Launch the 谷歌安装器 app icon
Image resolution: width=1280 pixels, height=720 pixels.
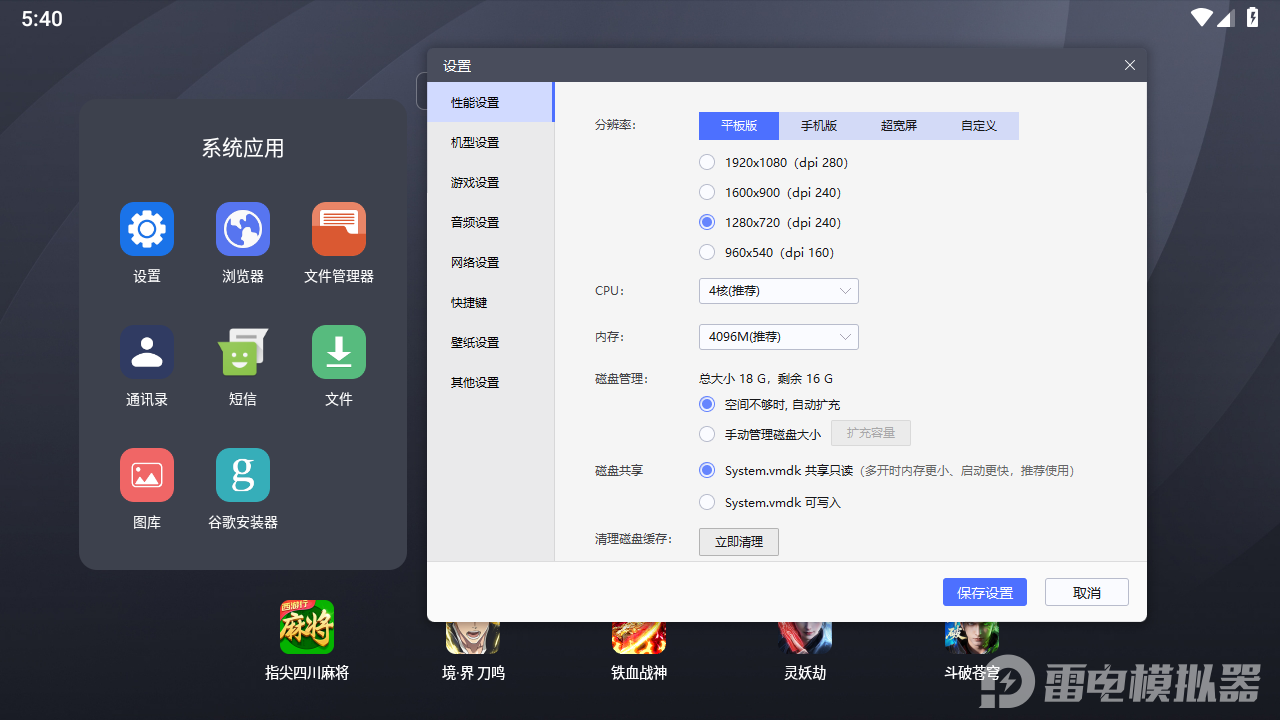click(243, 475)
